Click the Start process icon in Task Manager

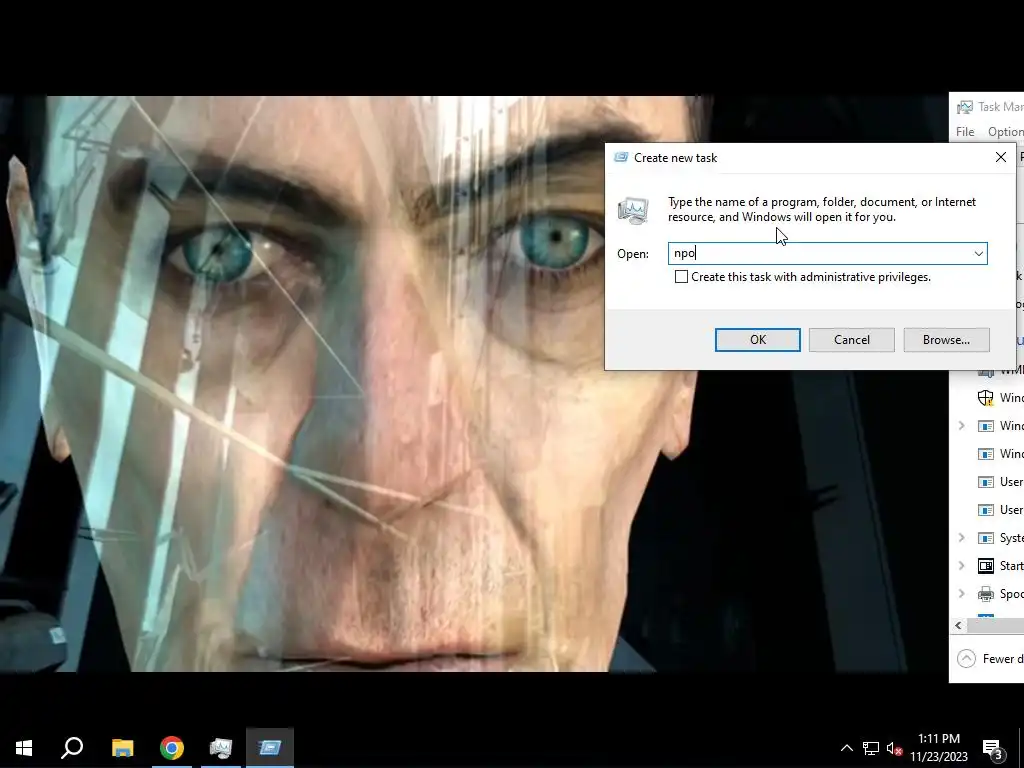[985, 566]
